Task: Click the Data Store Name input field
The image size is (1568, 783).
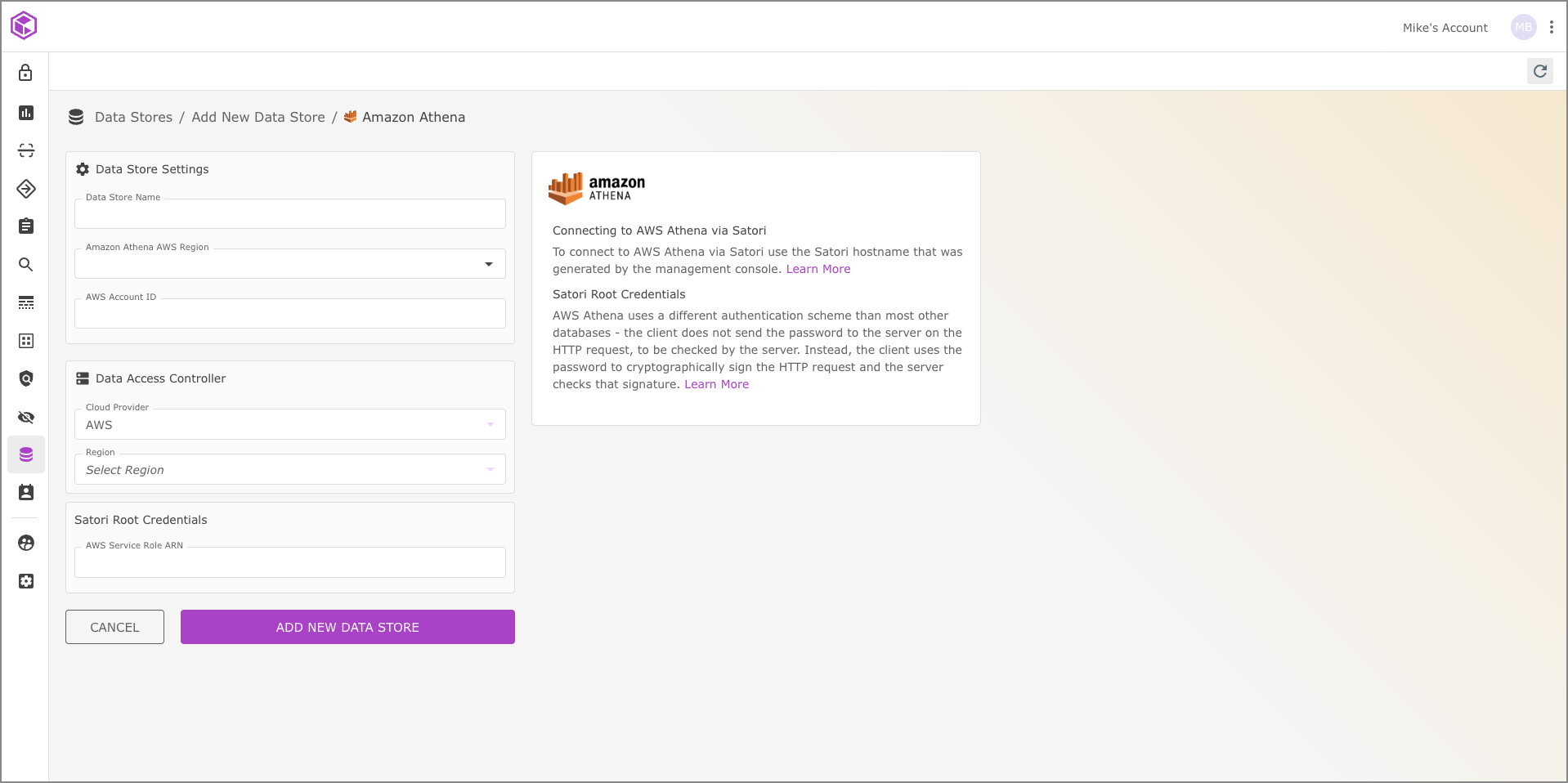Action: (x=290, y=214)
